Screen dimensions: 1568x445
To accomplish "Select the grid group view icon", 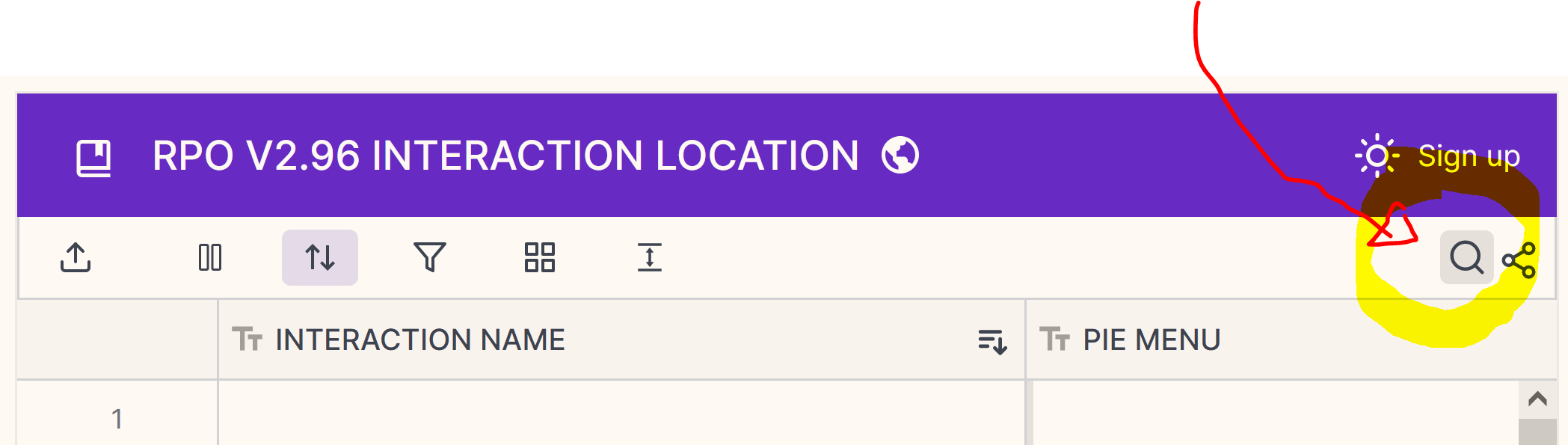I will tap(539, 257).
